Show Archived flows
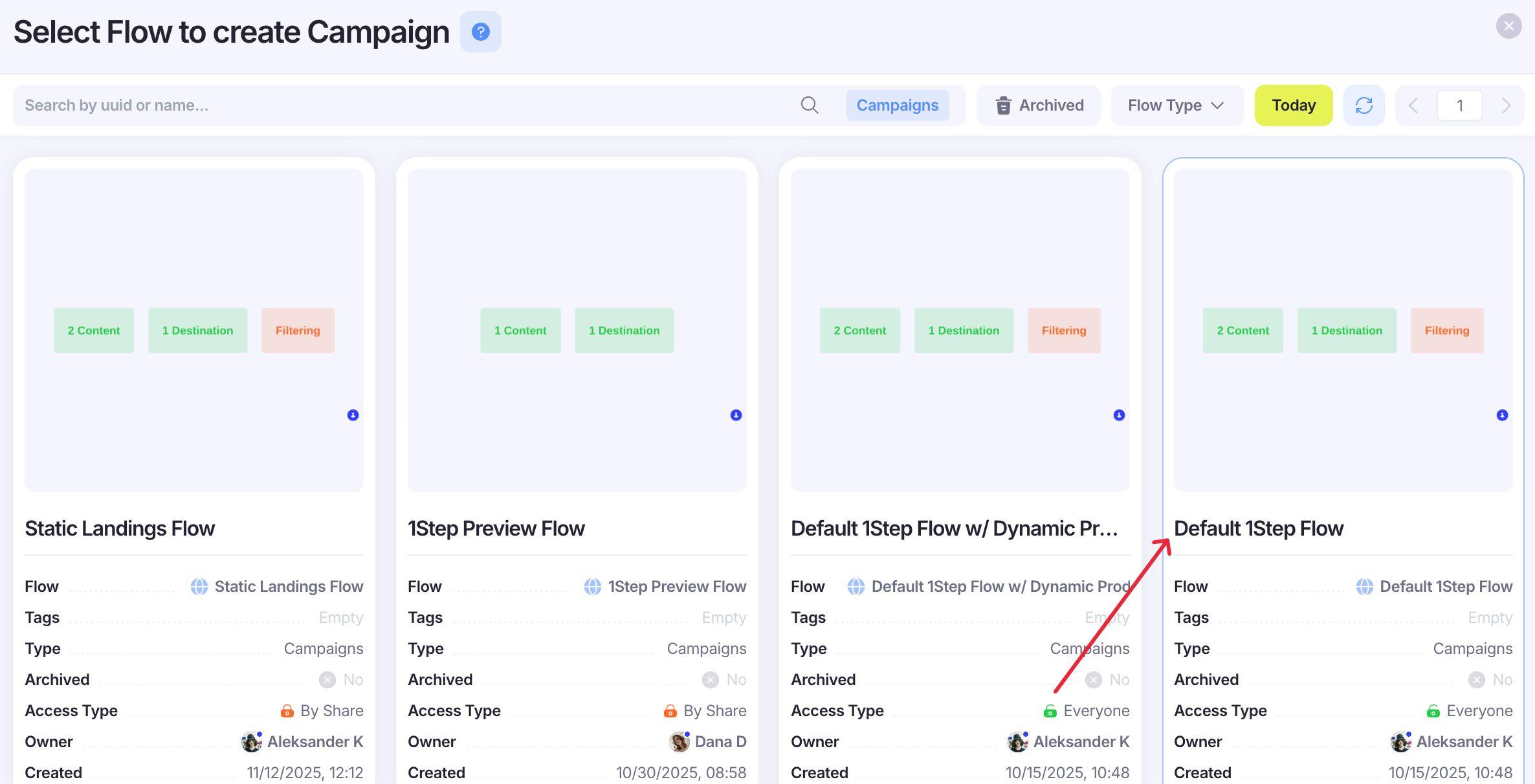Image resolution: width=1535 pixels, height=784 pixels. [x=1039, y=105]
